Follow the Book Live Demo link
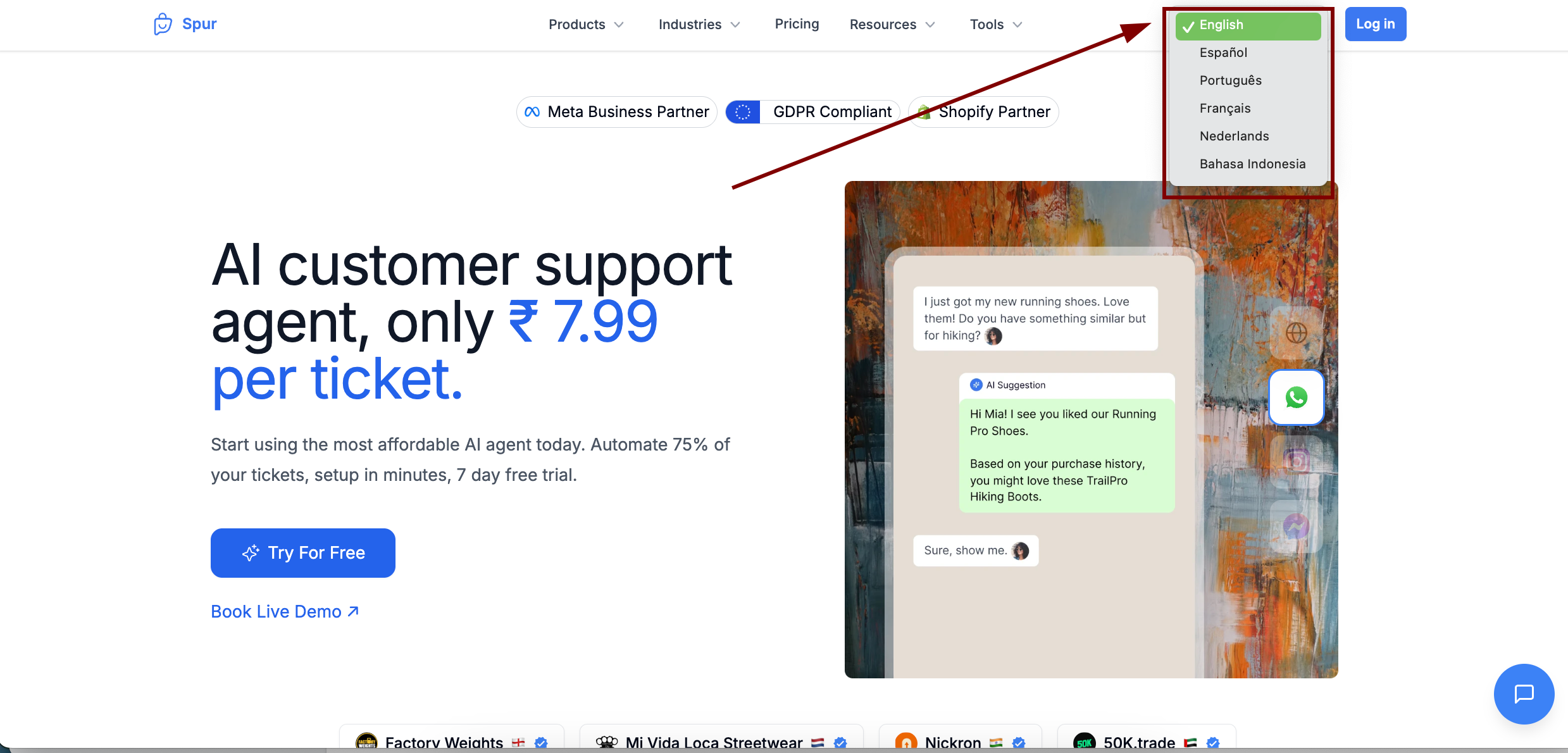Viewport: 1568px width, 753px height. click(285, 611)
